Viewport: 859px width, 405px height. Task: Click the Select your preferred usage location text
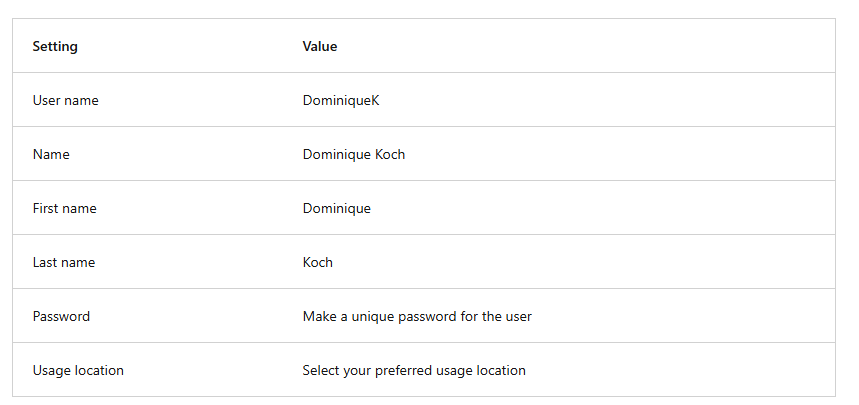pyautogui.click(x=414, y=370)
